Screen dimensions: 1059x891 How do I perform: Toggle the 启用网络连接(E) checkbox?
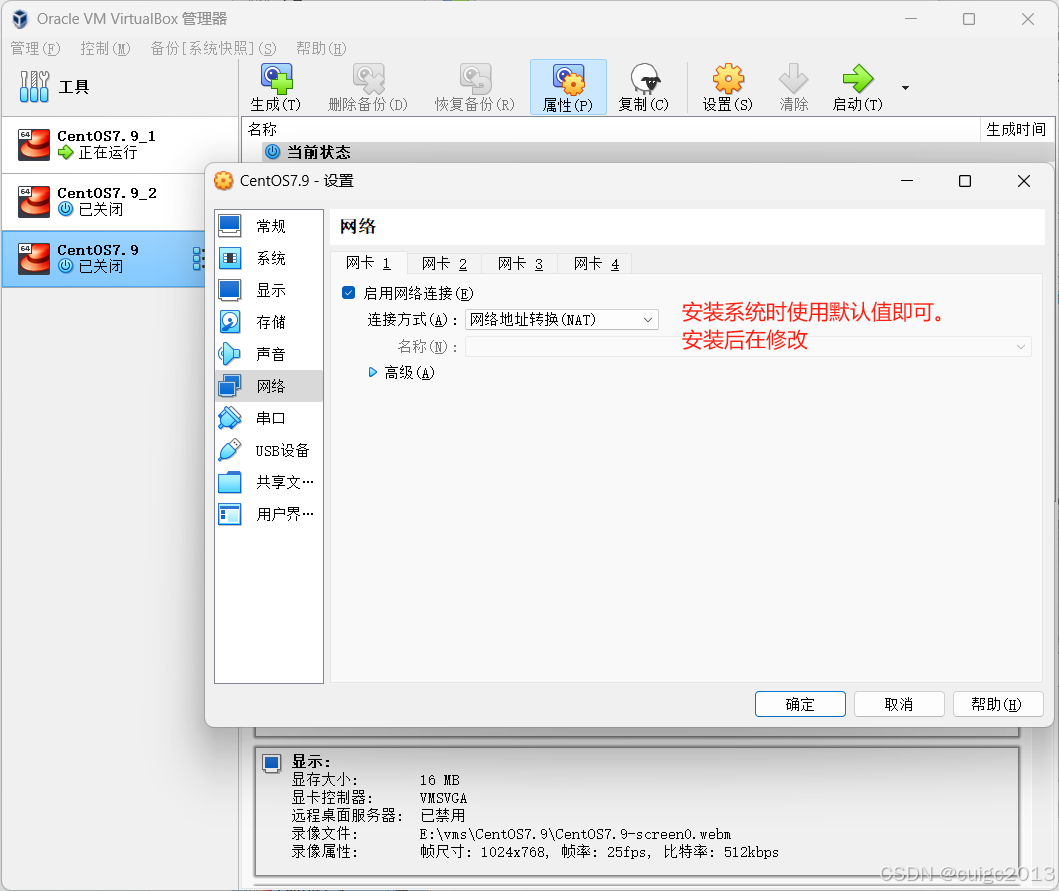(348, 292)
